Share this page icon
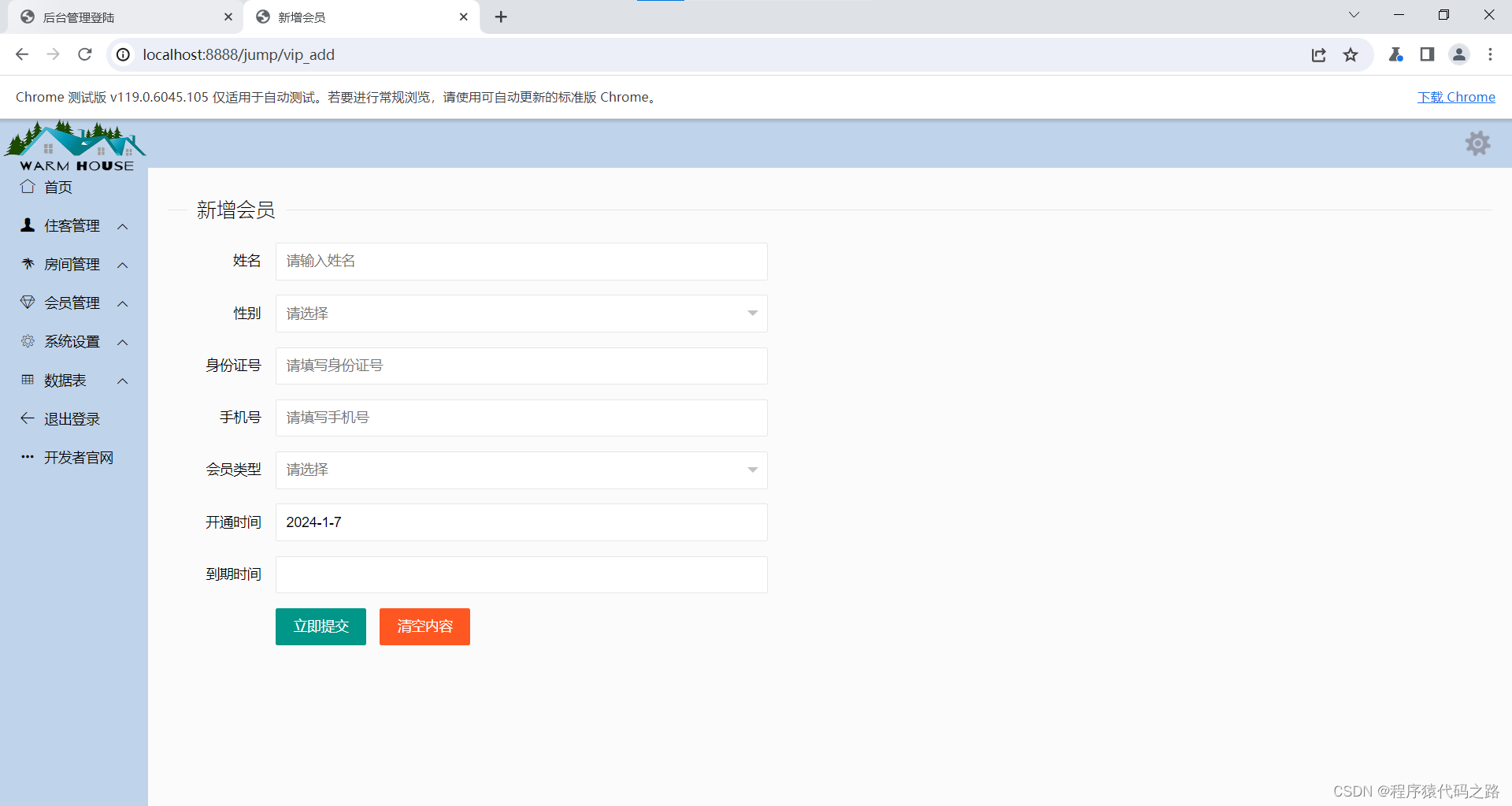Viewport: 1512px width, 806px height. [1319, 54]
